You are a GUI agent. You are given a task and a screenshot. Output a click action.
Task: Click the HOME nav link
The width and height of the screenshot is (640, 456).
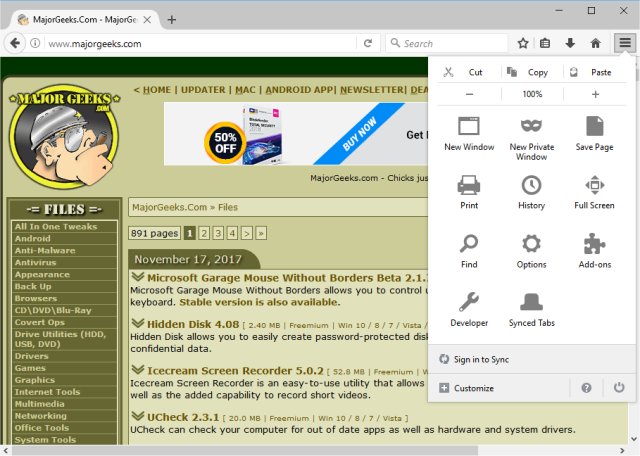tap(157, 90)
